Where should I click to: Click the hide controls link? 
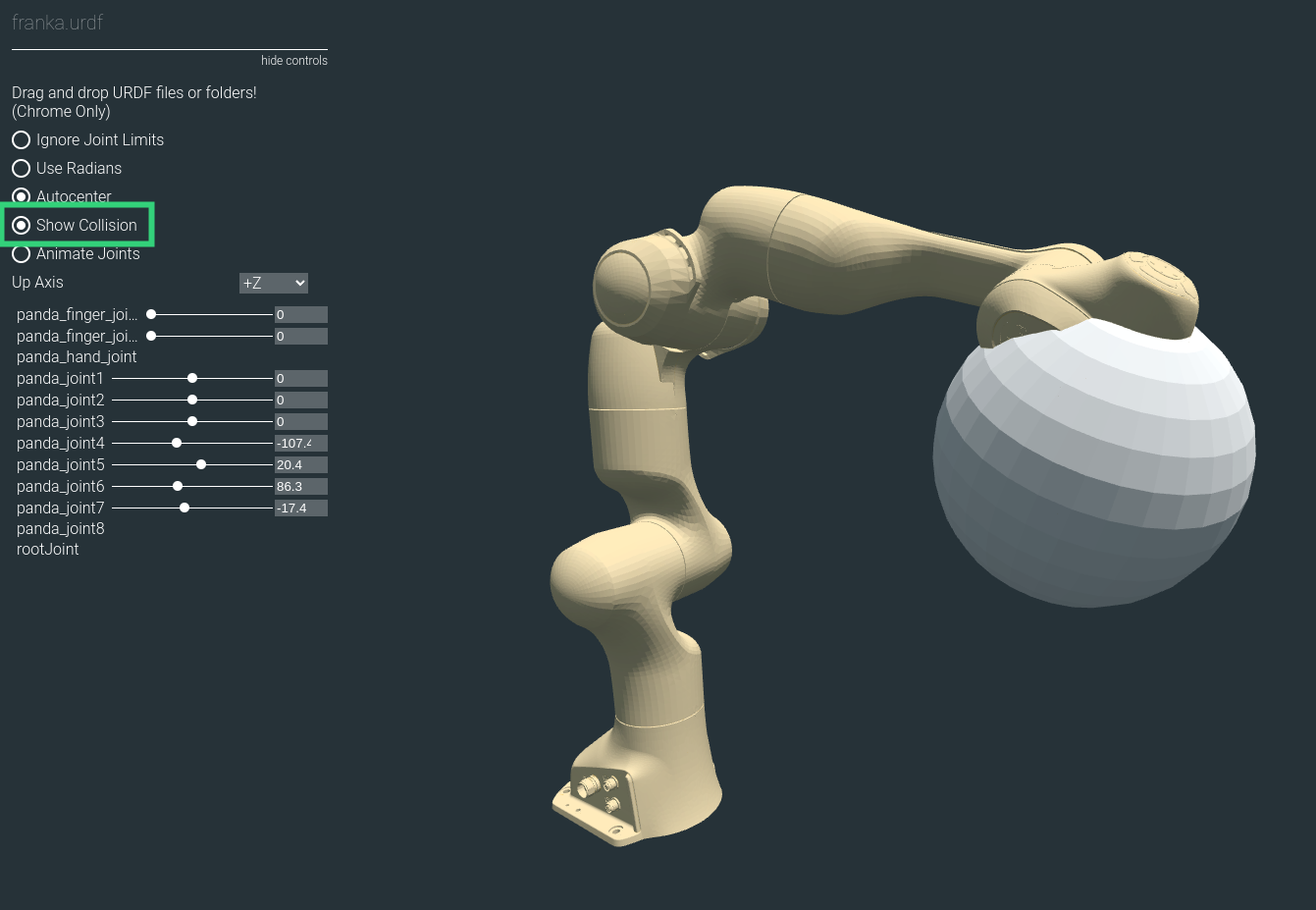pyautogui.click(x=293, y=60)
